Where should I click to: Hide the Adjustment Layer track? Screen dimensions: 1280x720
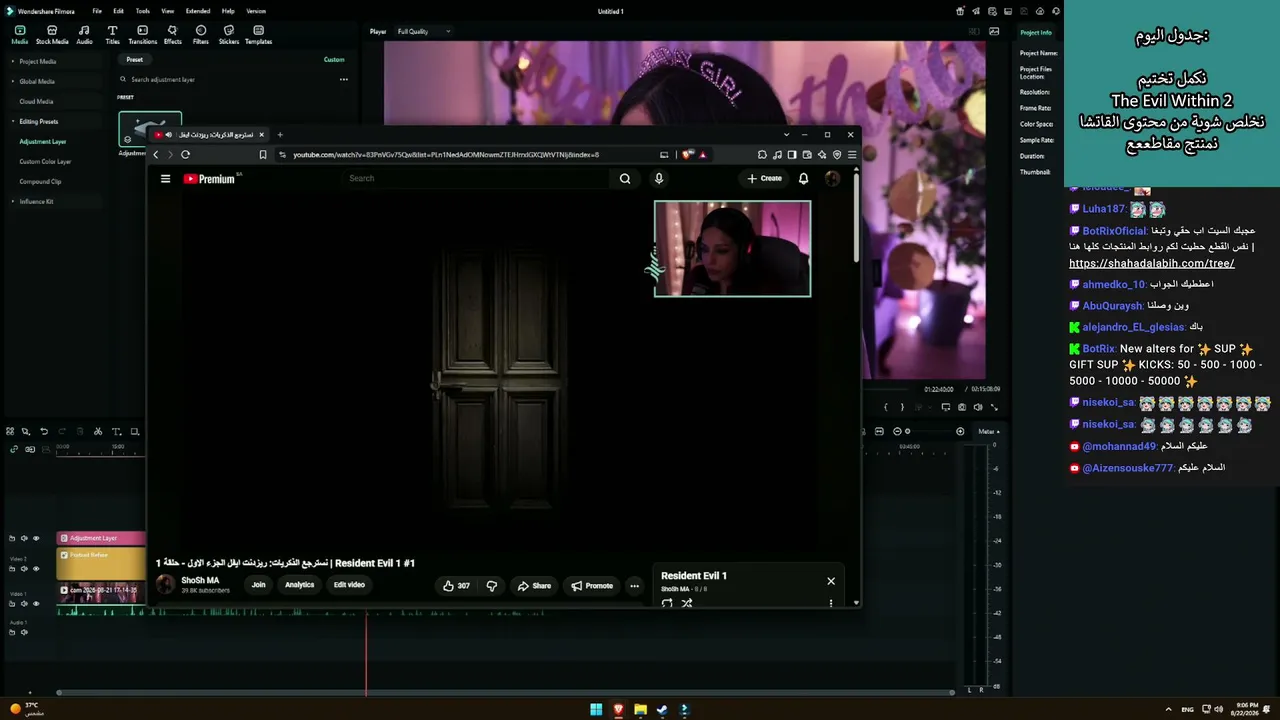click(36, 538)
